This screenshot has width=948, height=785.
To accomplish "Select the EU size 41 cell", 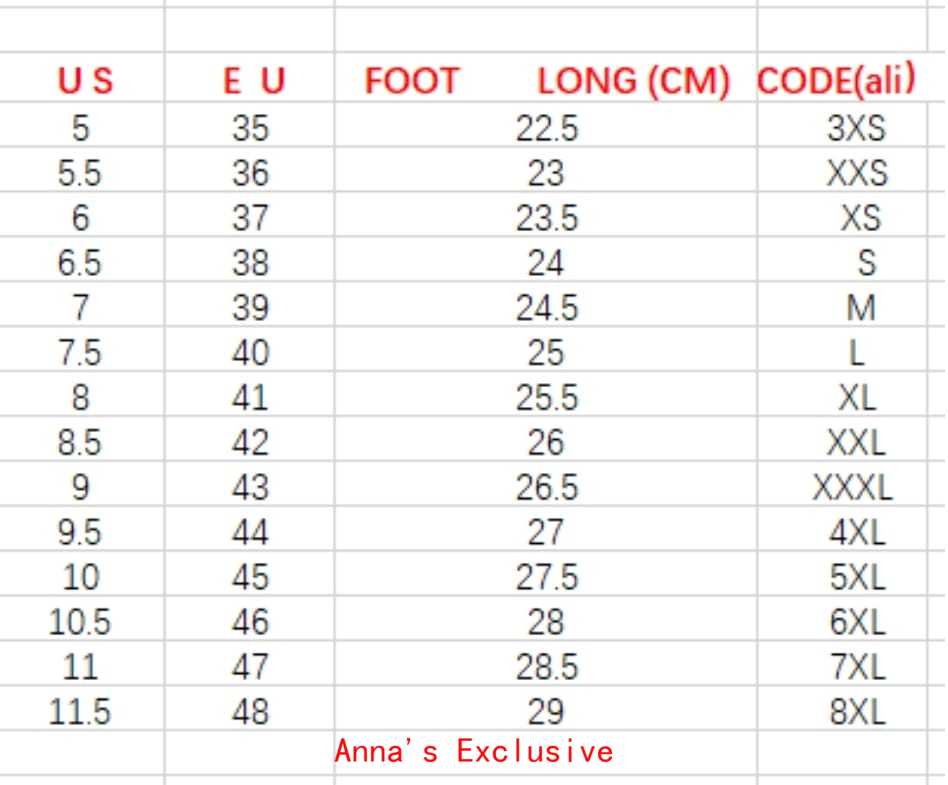I will click(x=250, y=398).
